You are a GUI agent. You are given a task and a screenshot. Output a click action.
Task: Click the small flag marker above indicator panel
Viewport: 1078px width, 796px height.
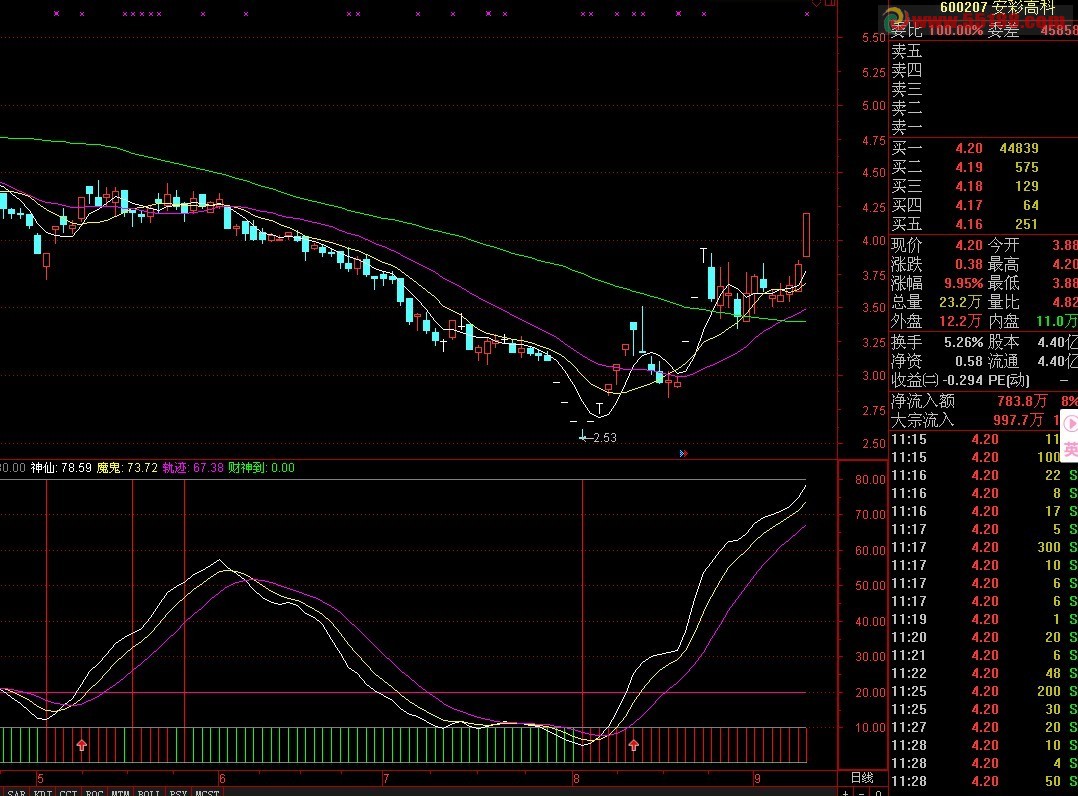[683, 454]
